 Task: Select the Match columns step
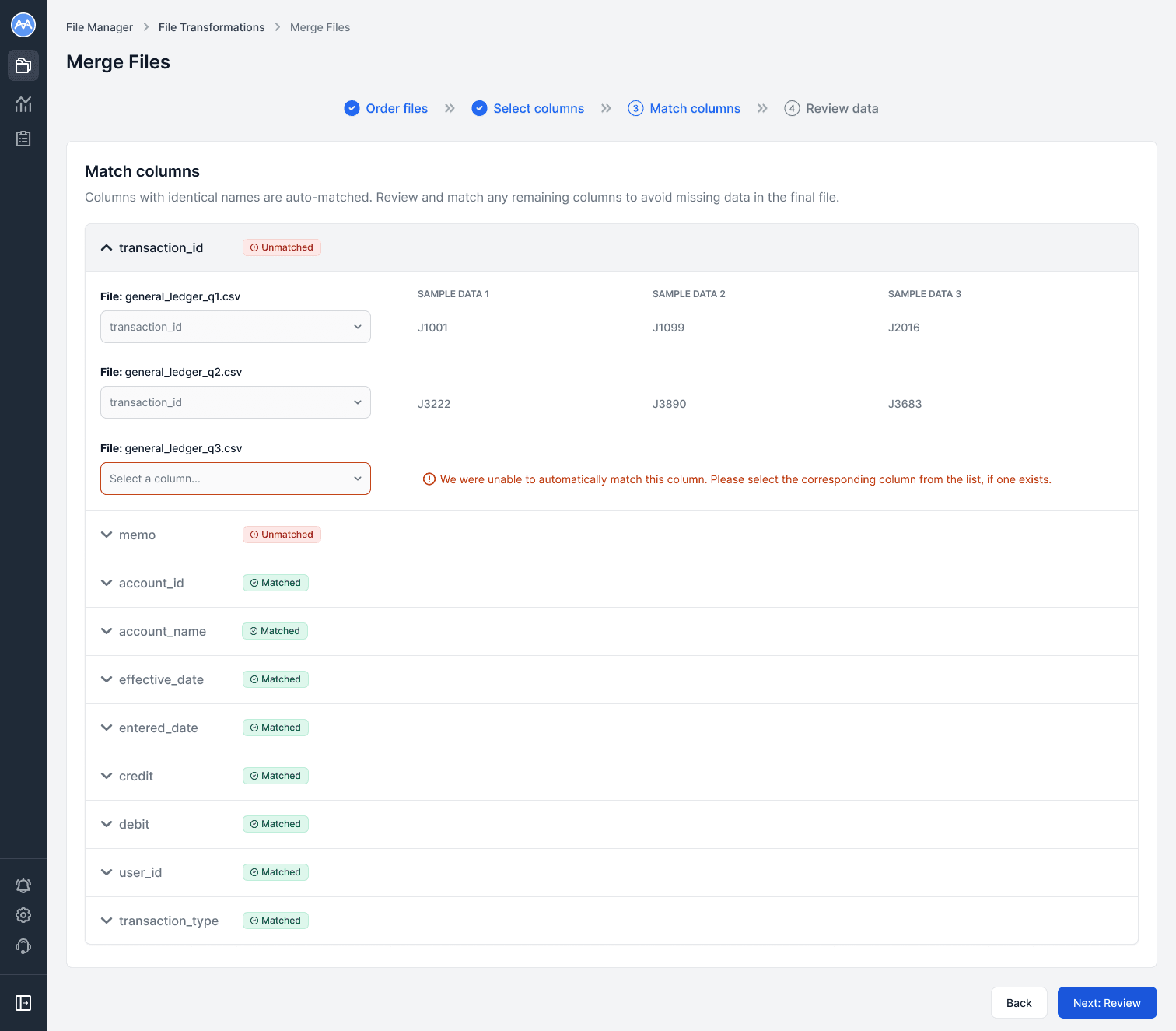684,108
